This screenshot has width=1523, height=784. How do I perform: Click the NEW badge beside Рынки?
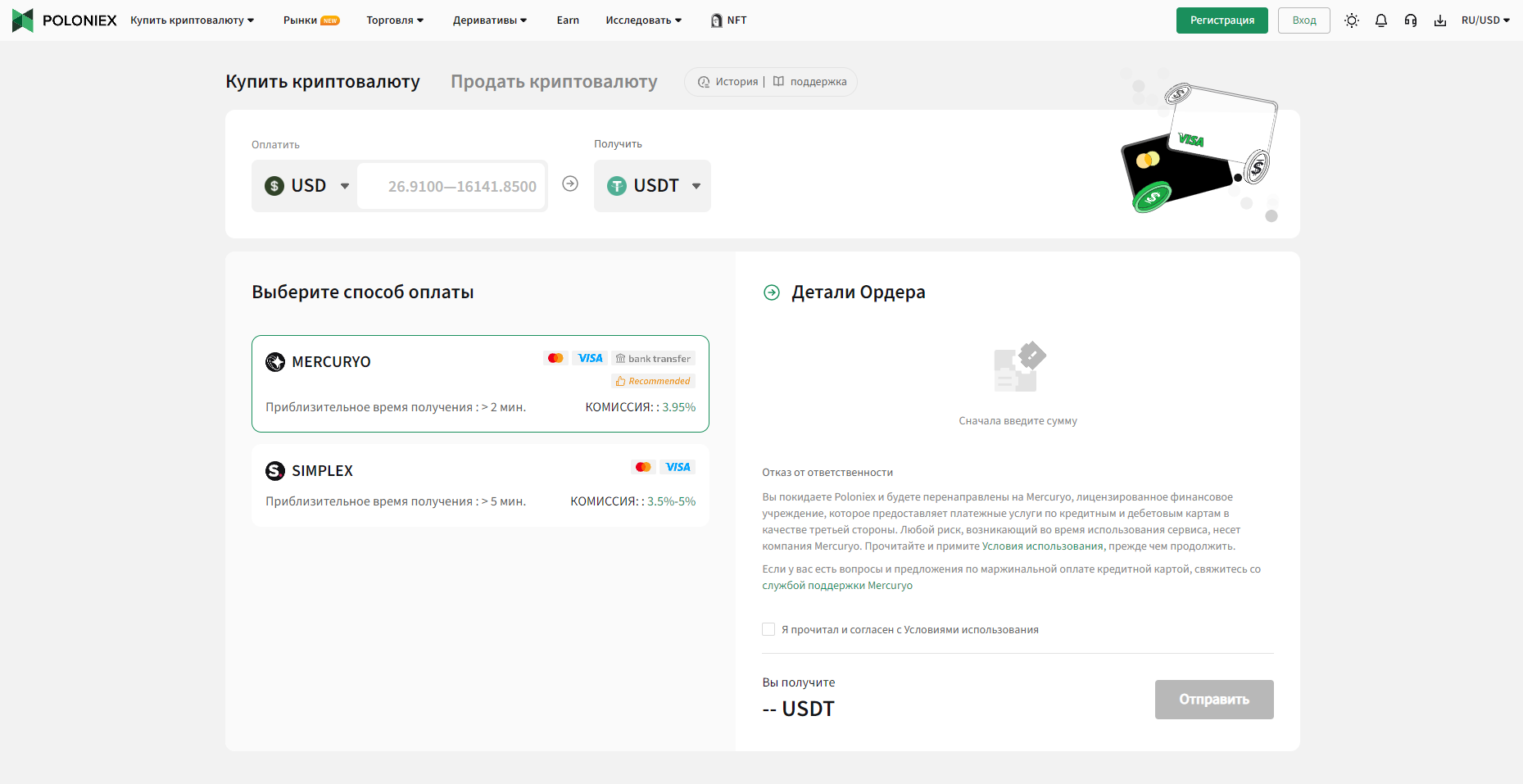point(330,20)
